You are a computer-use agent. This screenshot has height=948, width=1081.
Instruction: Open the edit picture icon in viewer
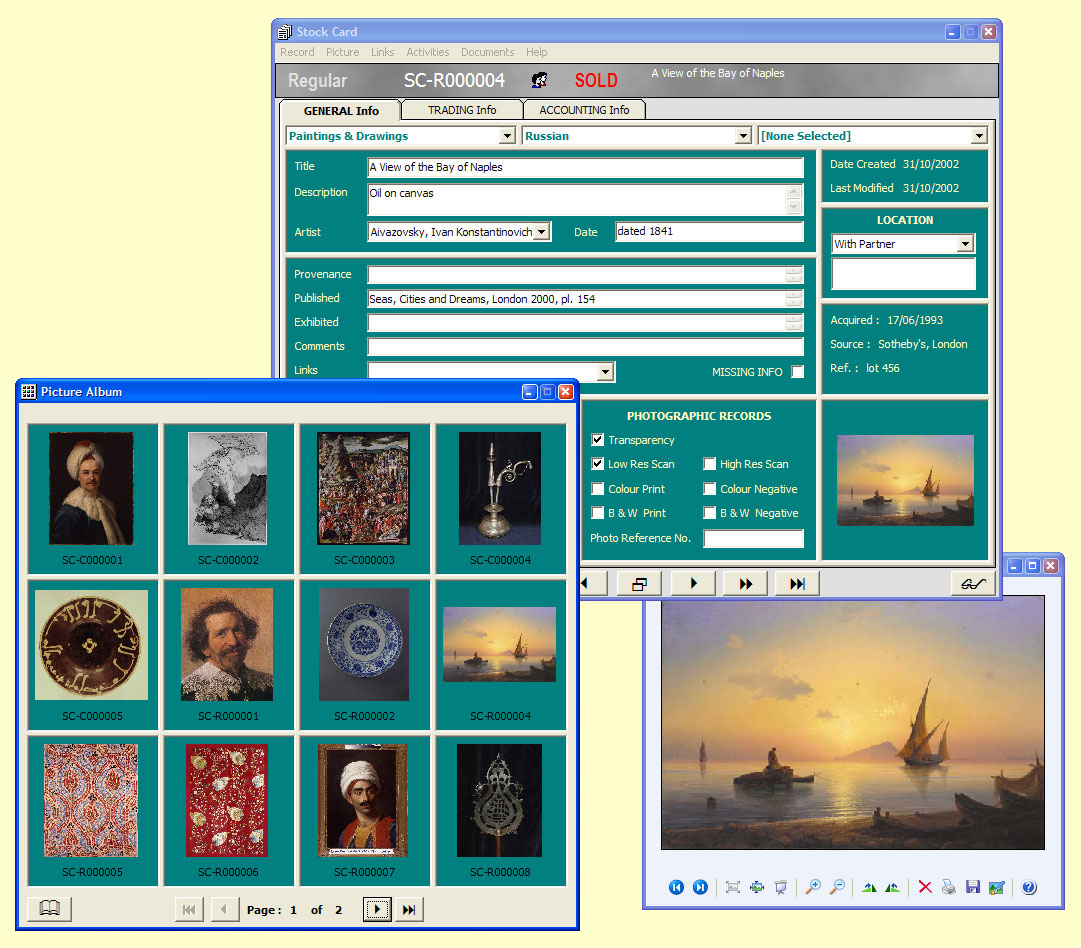tap(996, 887)
